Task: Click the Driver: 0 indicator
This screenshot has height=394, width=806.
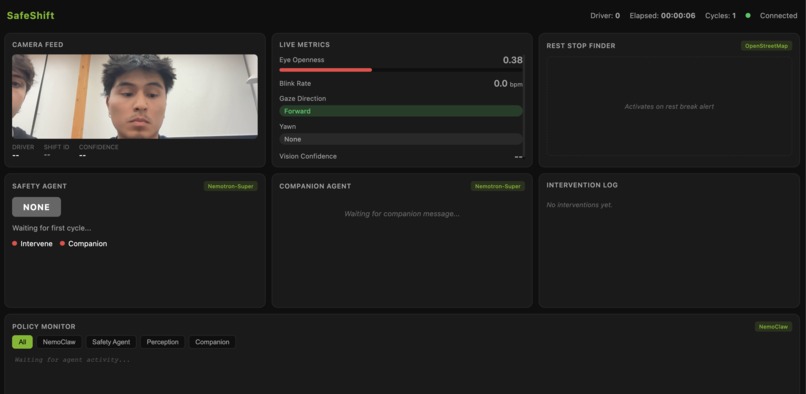Action: (605, 15)
